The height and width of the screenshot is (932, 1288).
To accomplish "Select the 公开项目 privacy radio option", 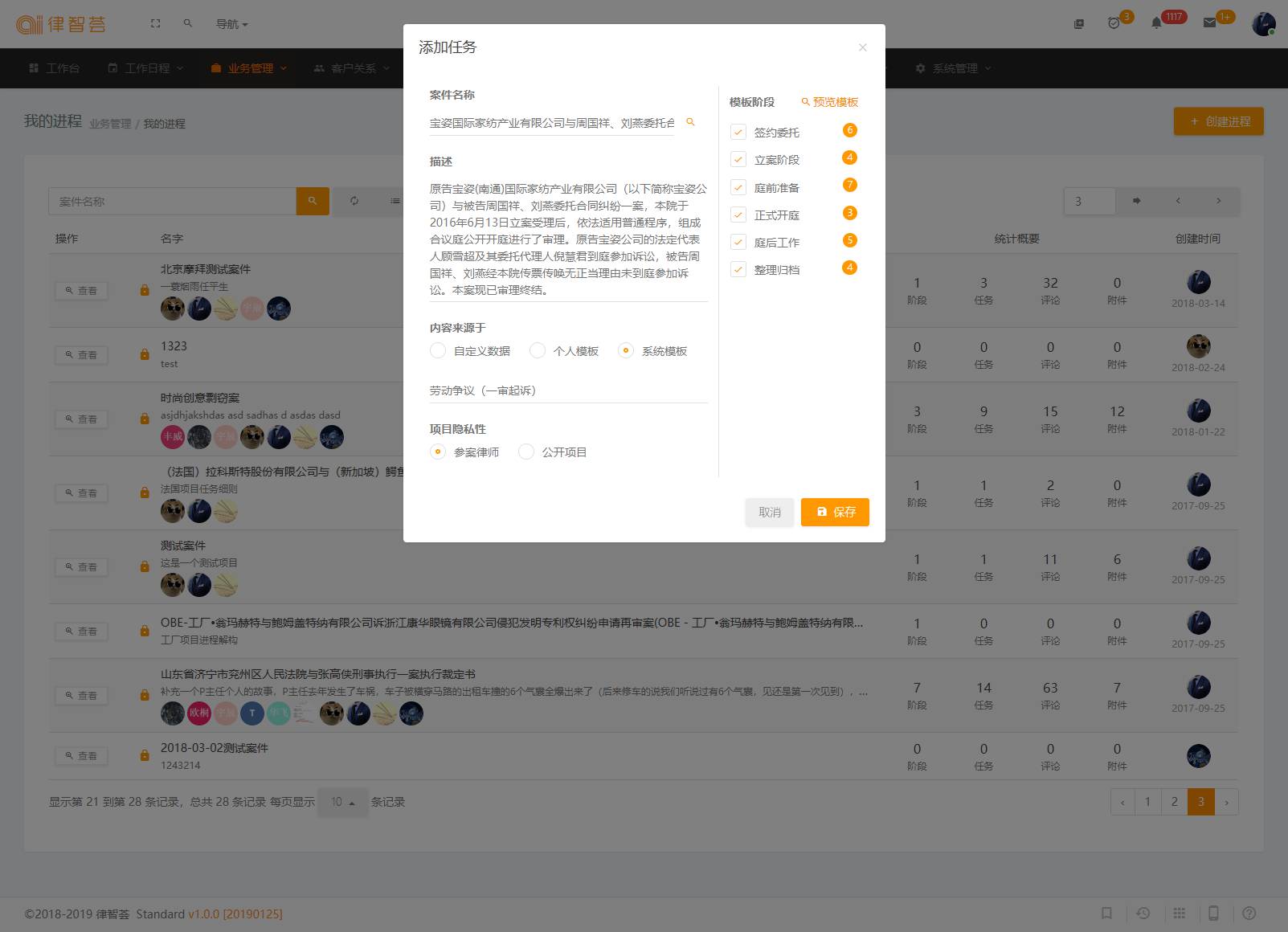I will [x=526, y=452].
